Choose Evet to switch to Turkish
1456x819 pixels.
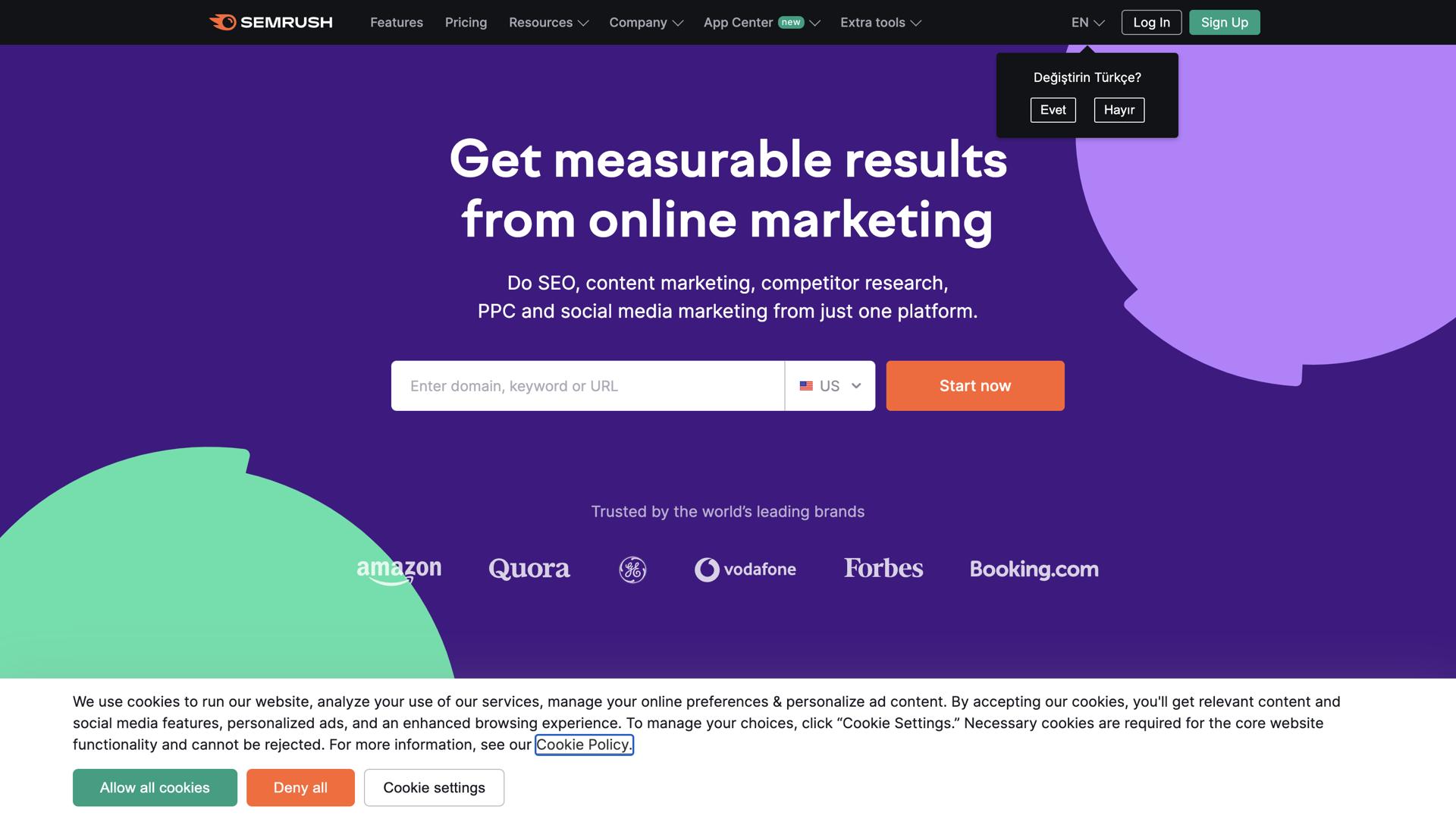point(1053,109)
